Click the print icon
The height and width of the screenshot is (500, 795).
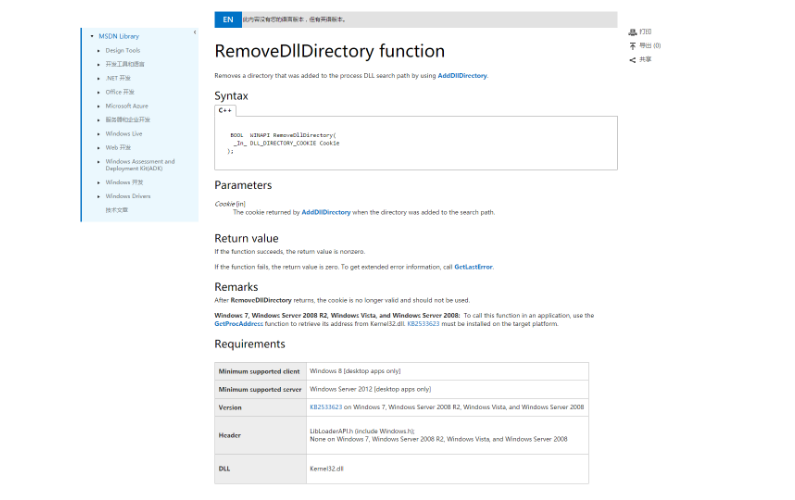(x=633, y=32)
